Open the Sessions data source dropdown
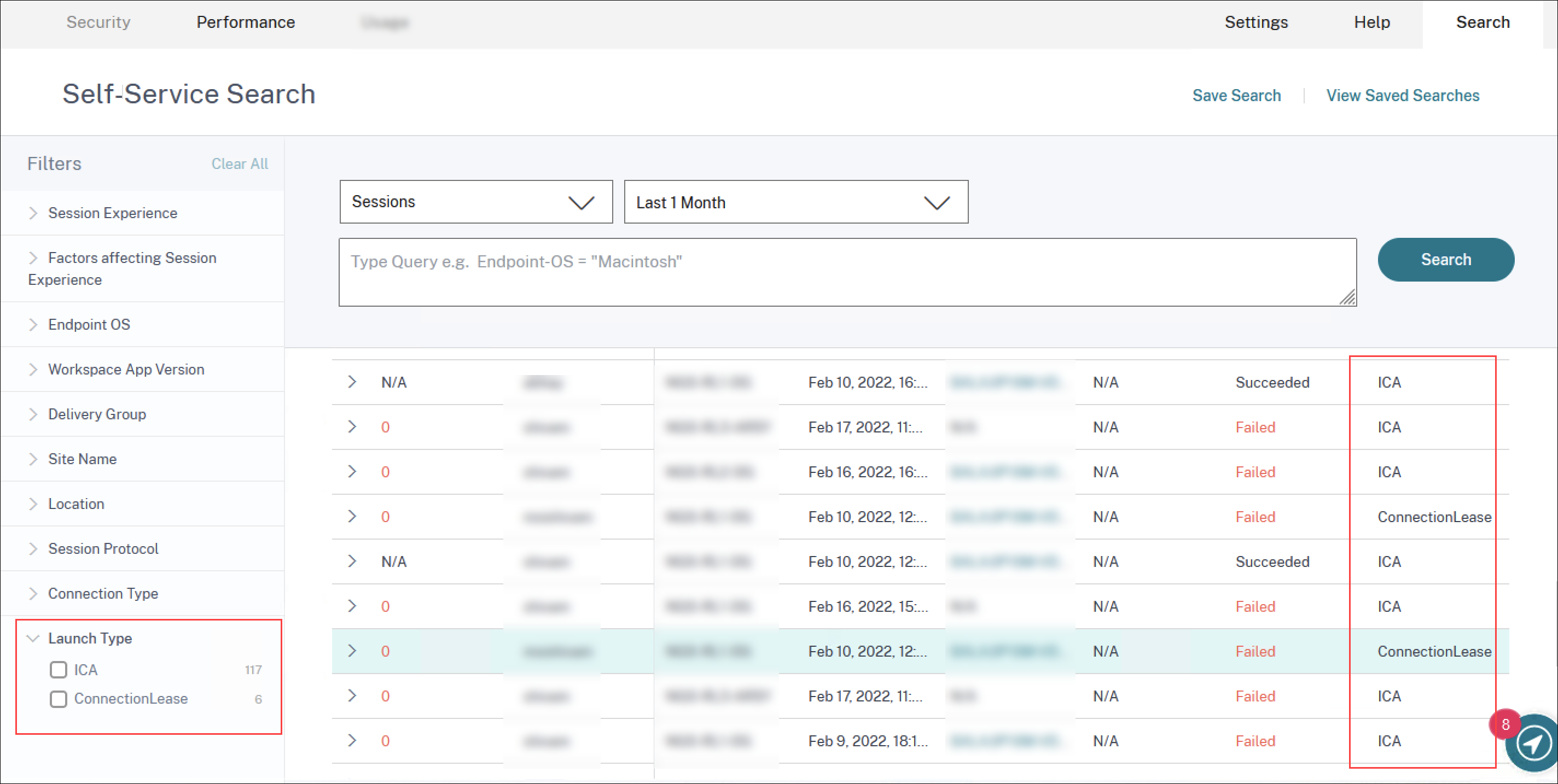Screen dimensions: 1558x784 pyautogui.click(x=475, y=202)
